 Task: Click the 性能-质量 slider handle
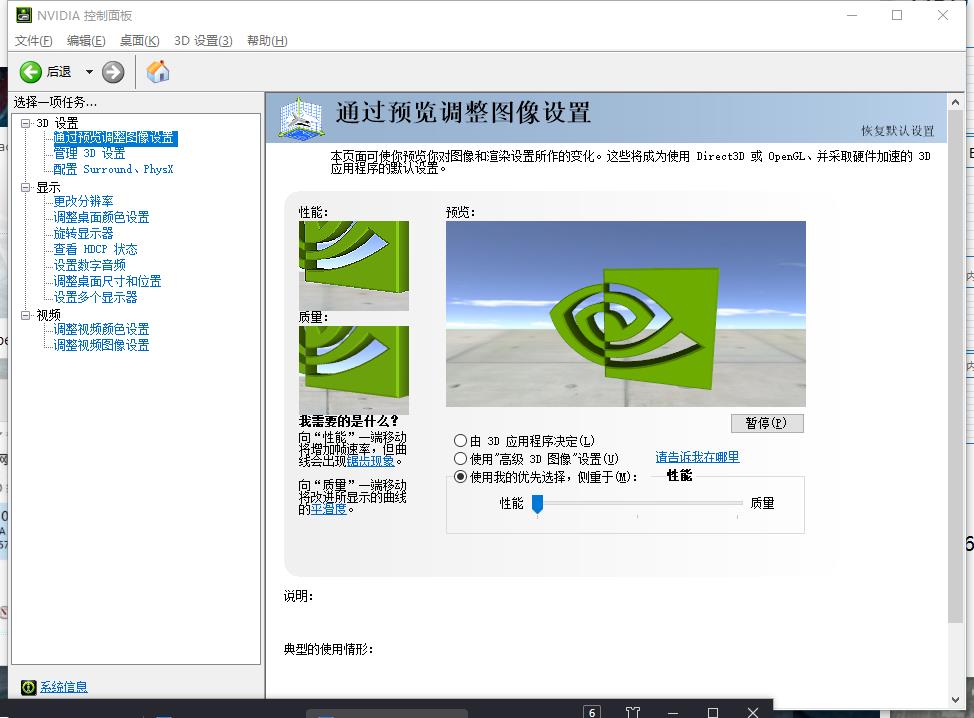click(537, 504)
